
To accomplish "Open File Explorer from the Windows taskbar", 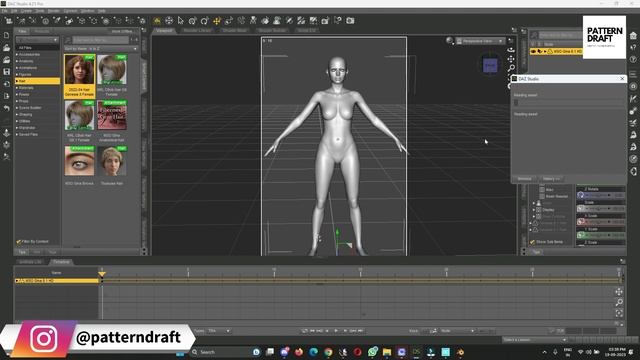I will [x=387, y=352].
